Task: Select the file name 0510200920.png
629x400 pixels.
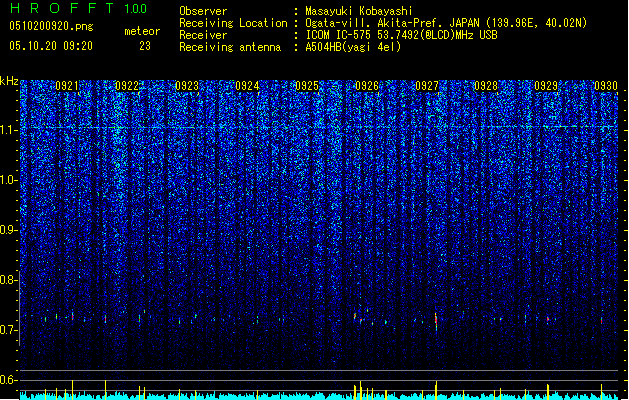Action: point(51,26)
